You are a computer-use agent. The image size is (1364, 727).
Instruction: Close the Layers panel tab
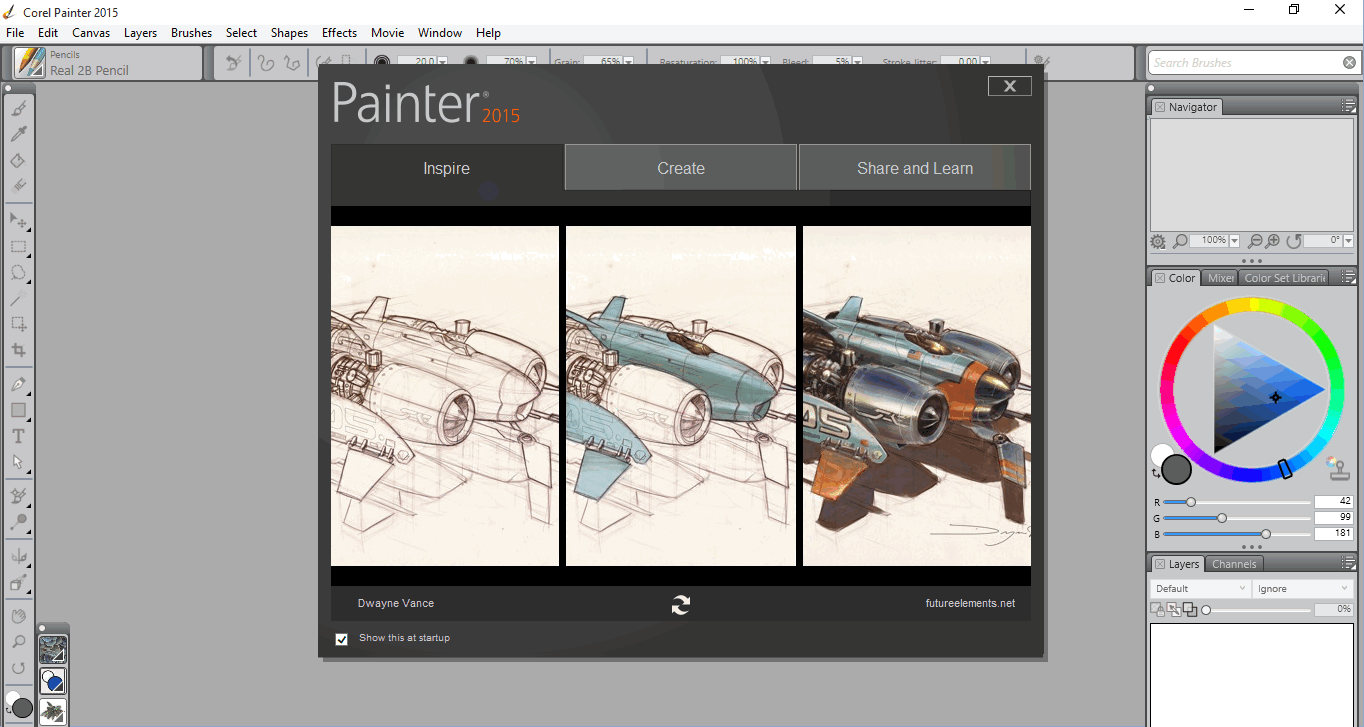point(1160,564)
